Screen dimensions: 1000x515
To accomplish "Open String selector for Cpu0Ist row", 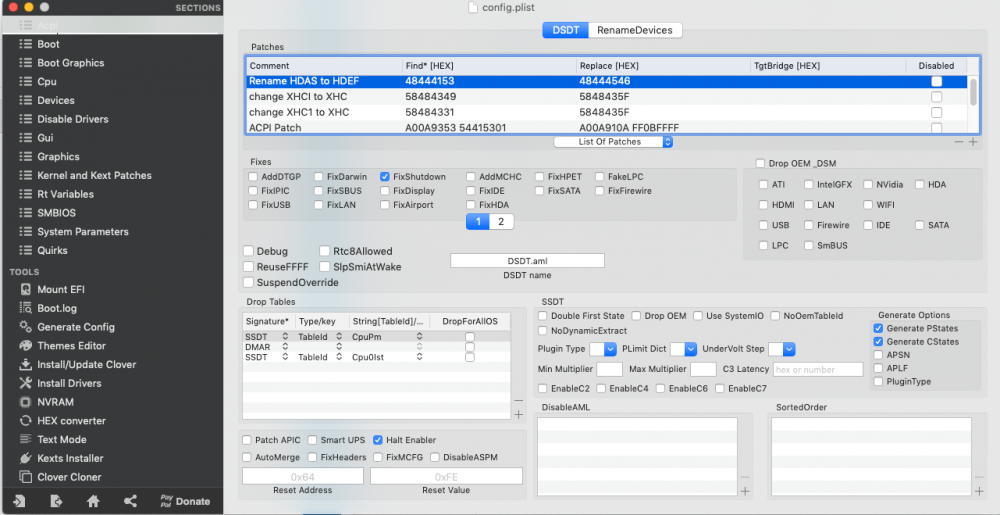I will [x=419, y=358].
